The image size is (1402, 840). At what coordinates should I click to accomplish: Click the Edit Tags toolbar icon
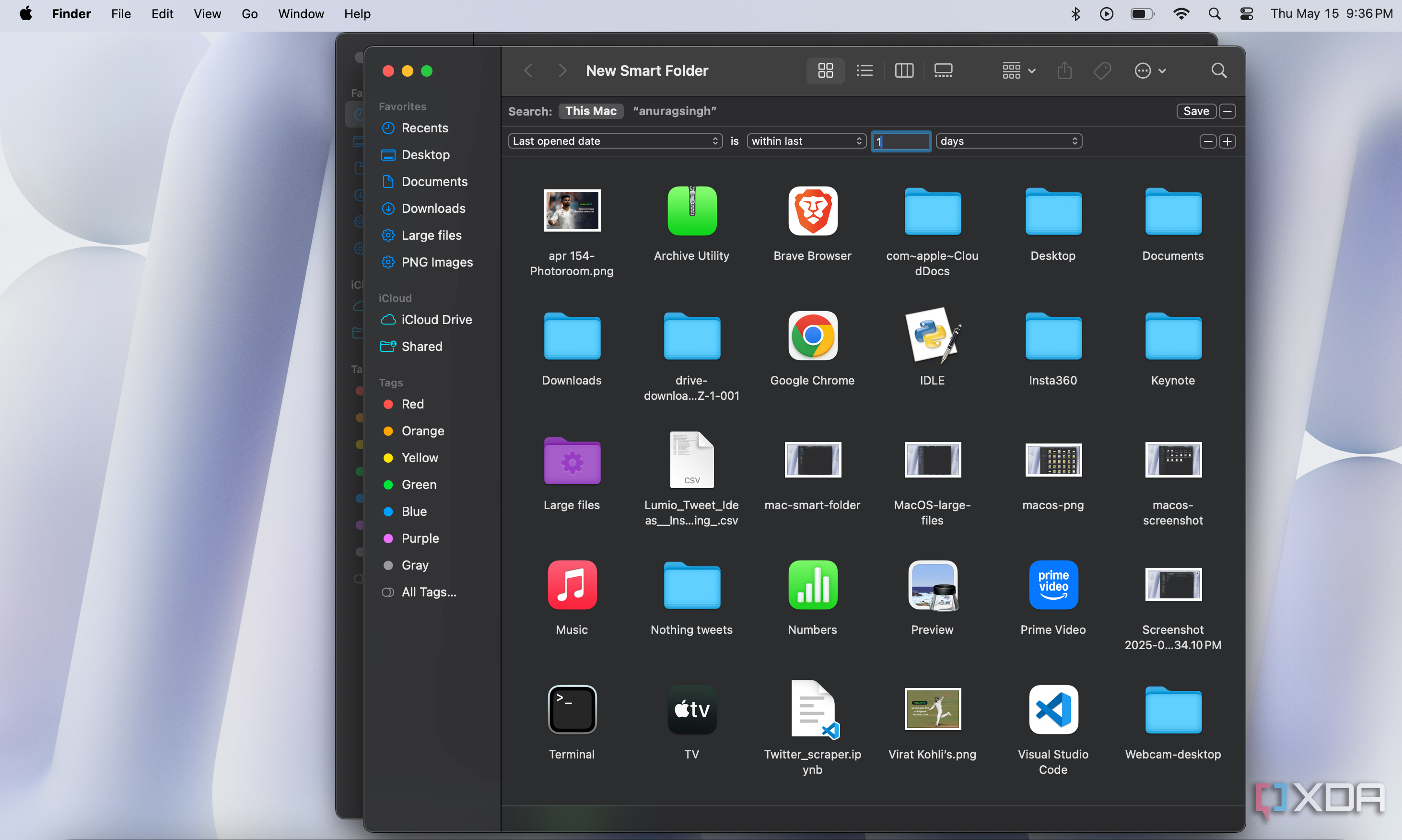[1102, 70]
